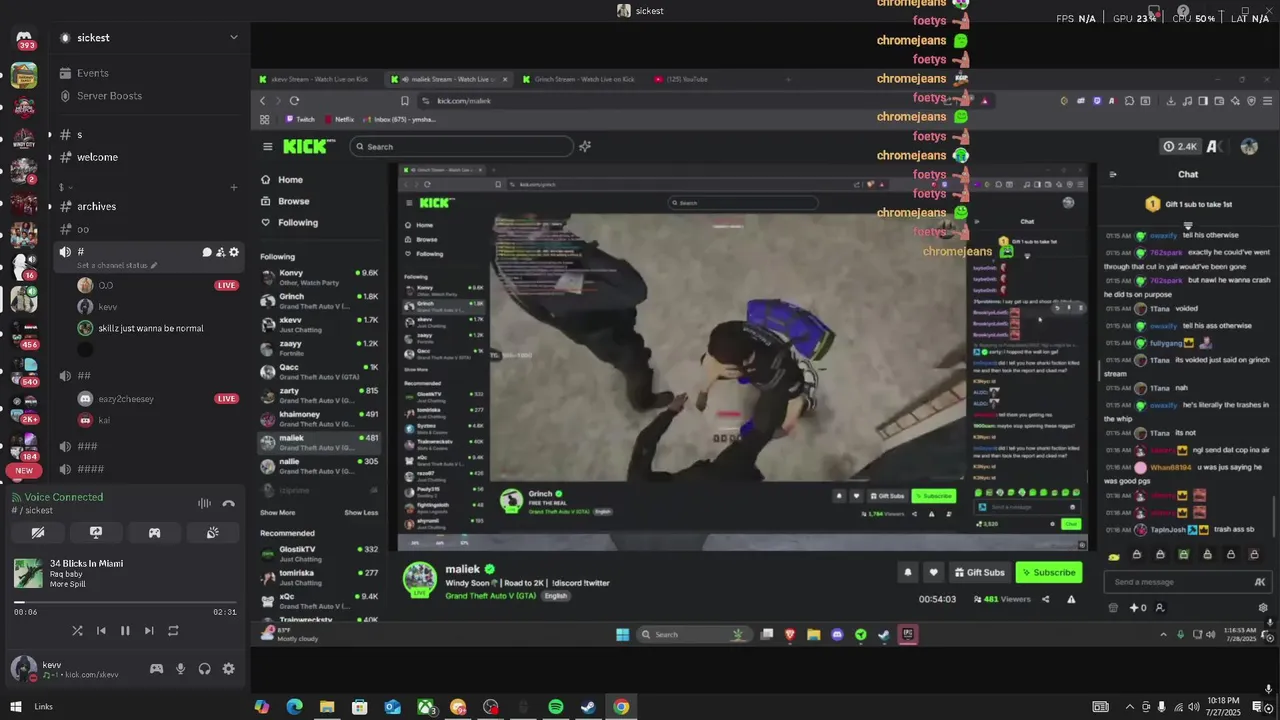Disconnect from the voice channel
1280x720 pixels.
pyautogui.click(x=228, y=504)
